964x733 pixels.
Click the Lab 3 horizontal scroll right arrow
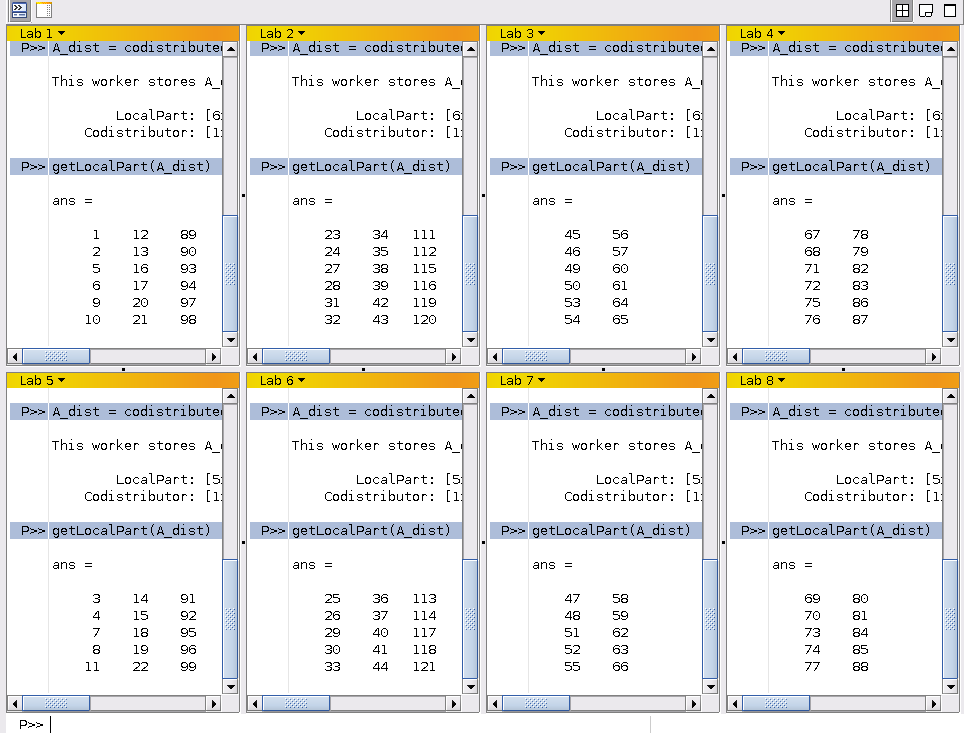(693, 356)
